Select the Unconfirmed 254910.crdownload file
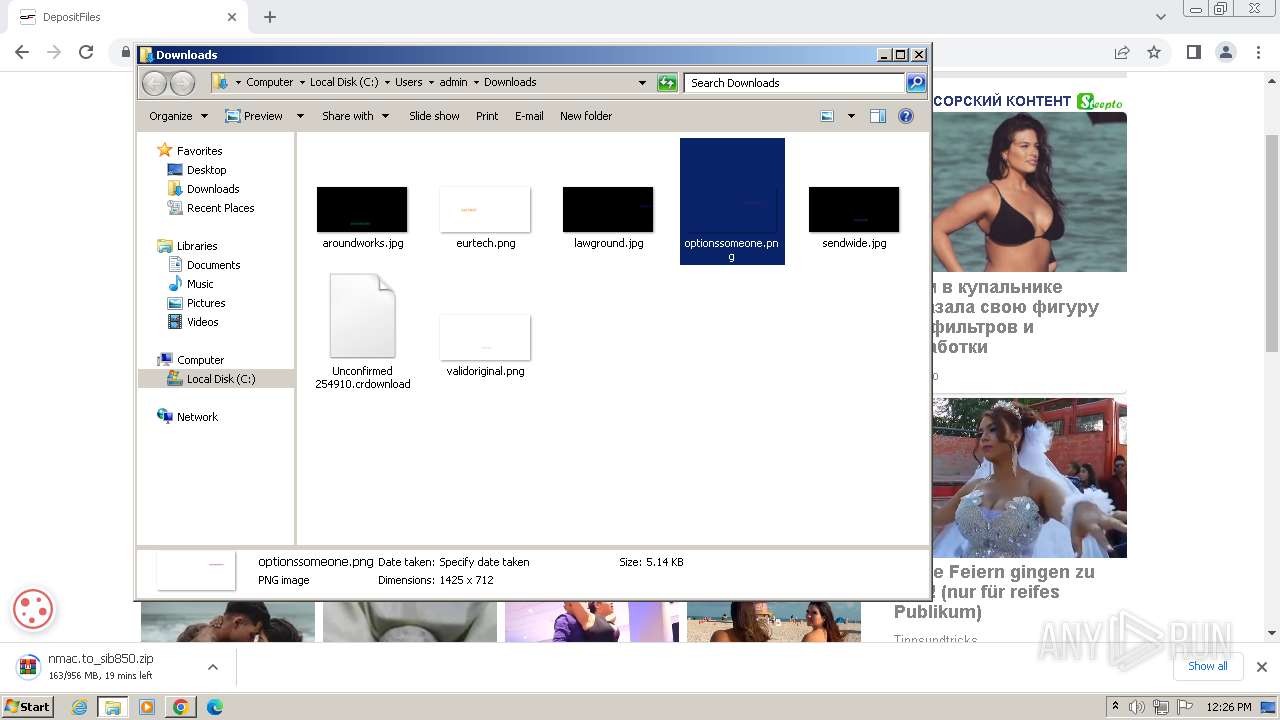This screenshot has width=1280, height=720. [363, 332]
